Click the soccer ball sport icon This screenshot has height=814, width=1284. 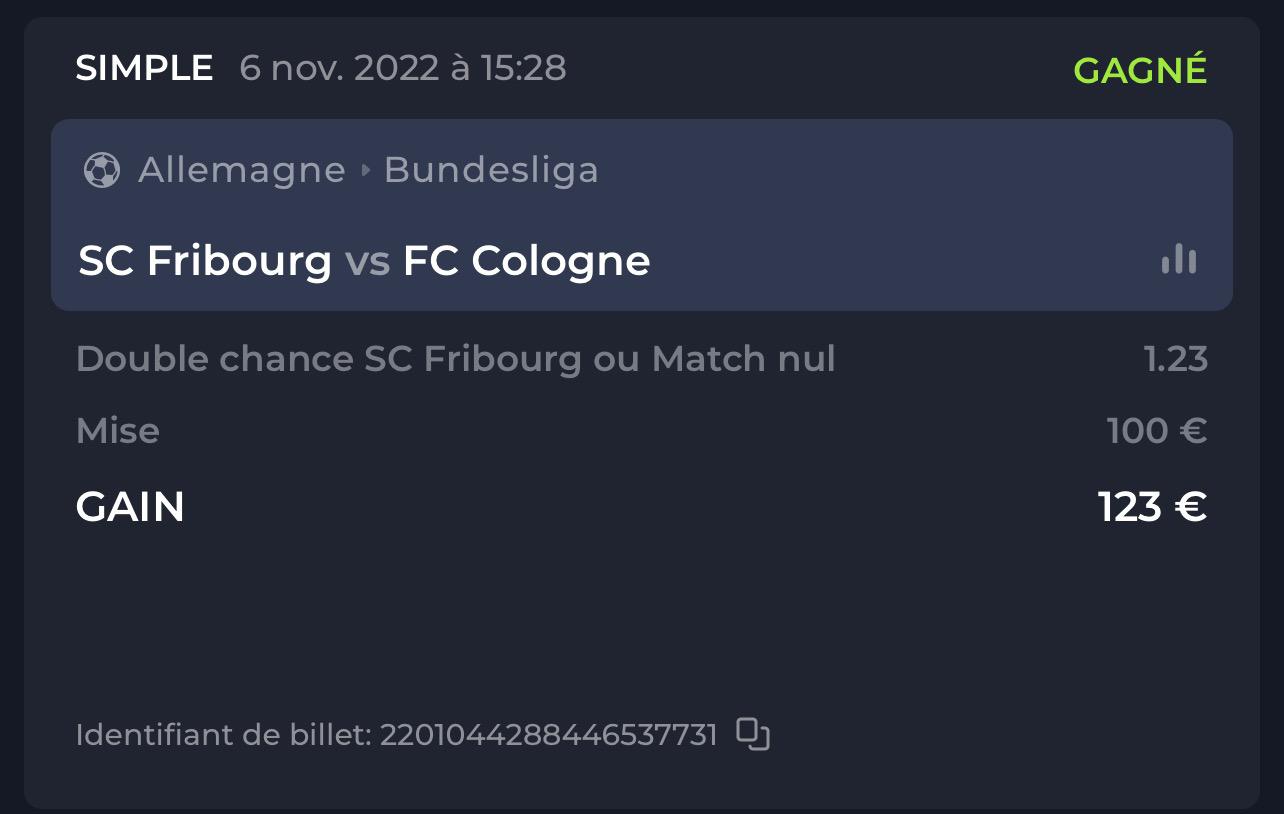[x=102, y=170]
